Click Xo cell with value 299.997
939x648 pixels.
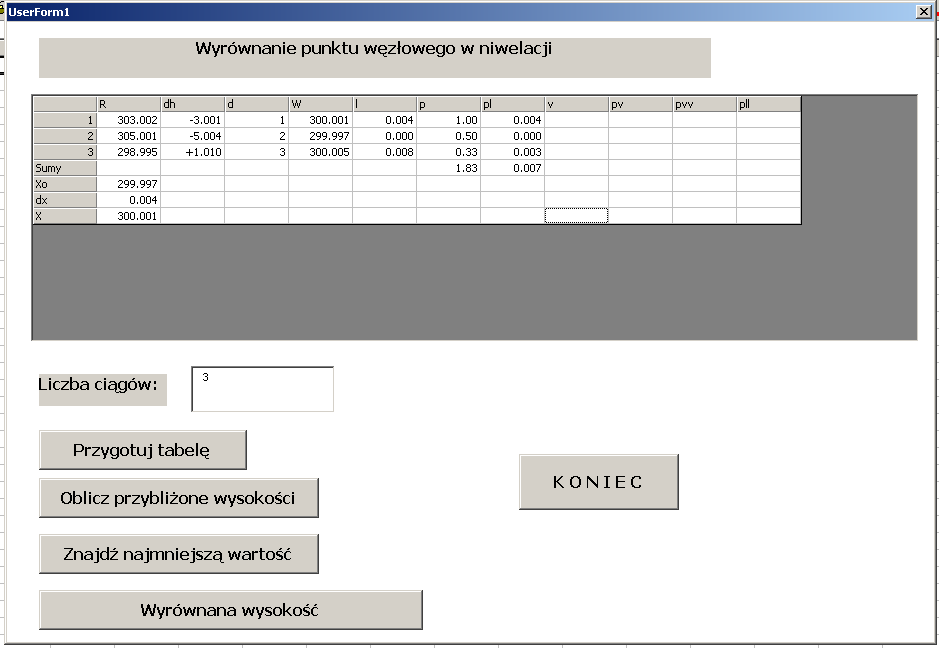129,184
